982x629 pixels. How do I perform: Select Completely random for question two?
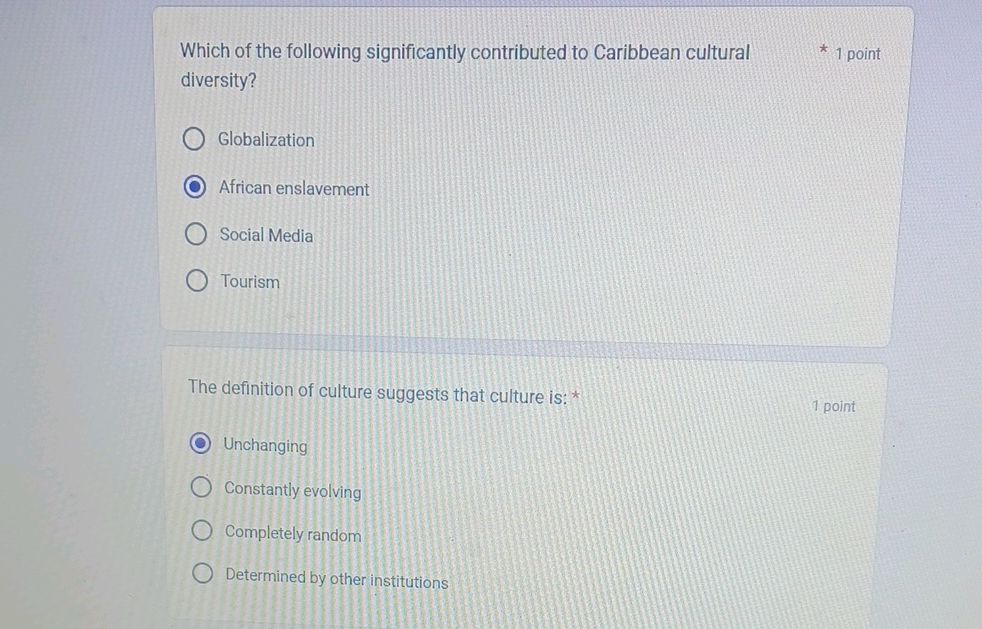click(x=202, y=530)
